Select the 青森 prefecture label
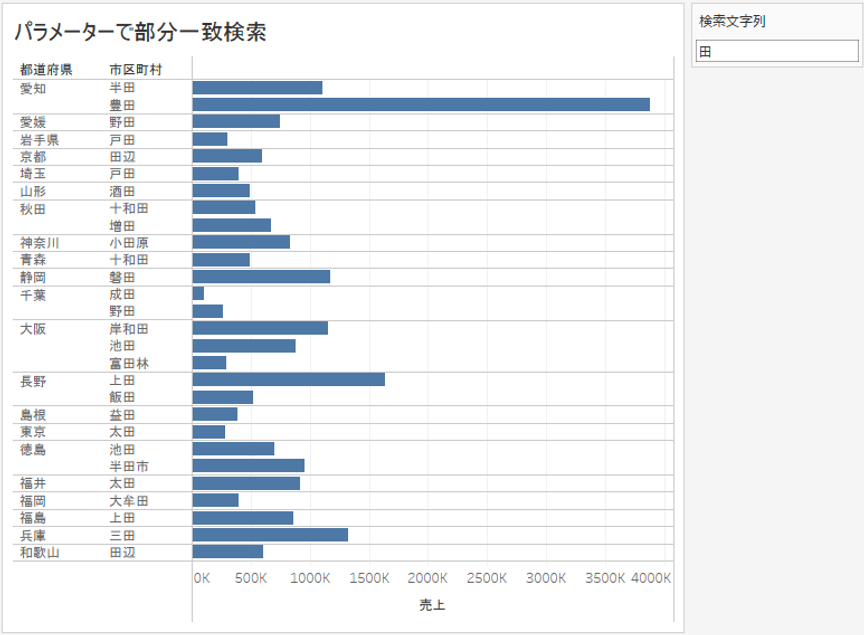The width and height of the screenshot is (864, 635). 33,260
